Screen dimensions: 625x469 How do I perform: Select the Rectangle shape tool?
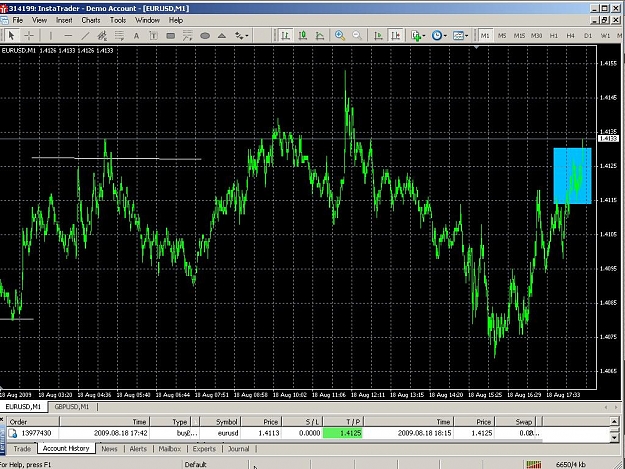pyautogui.click(x=171, y=36)
